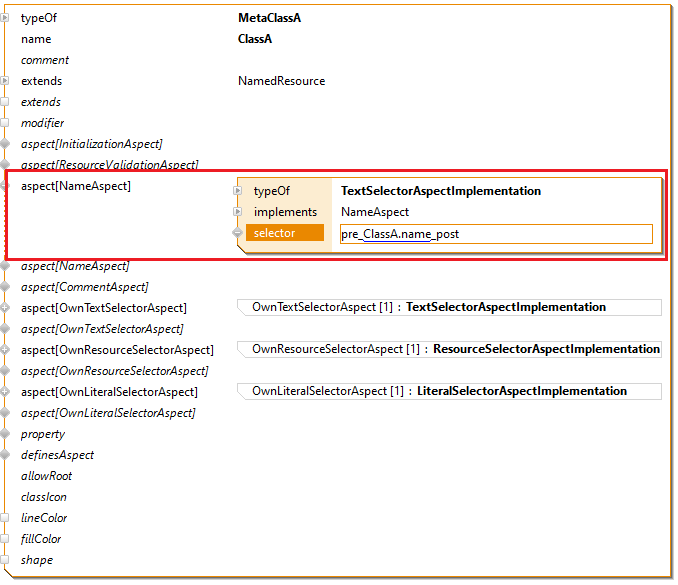Select non-italic aspect[OwnResourceSelectorAspect] label
Image resolution: width=678 pixels, height=585 pixels.
[x=118, y=350]
